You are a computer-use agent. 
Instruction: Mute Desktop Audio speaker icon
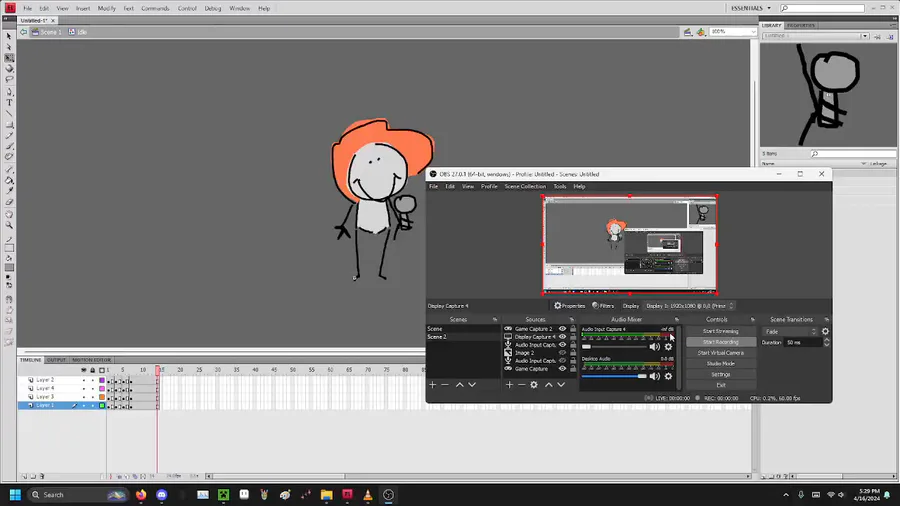tap(654, 376)
